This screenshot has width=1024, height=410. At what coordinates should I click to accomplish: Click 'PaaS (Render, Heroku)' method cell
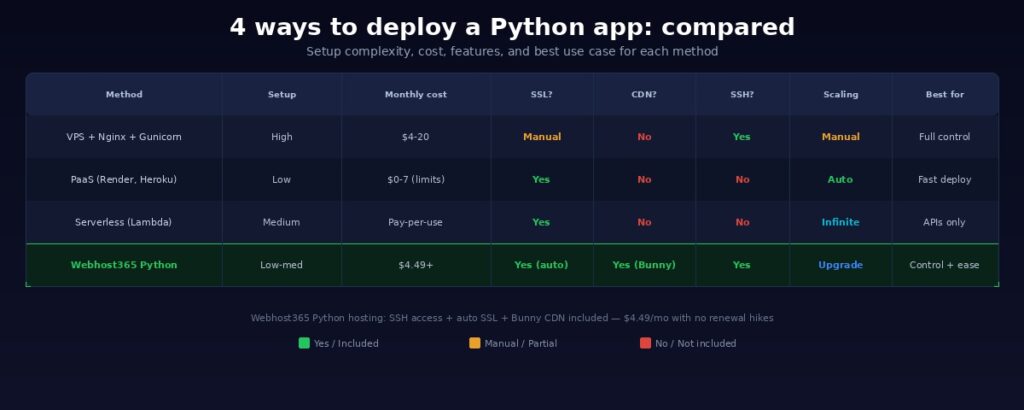124,180
